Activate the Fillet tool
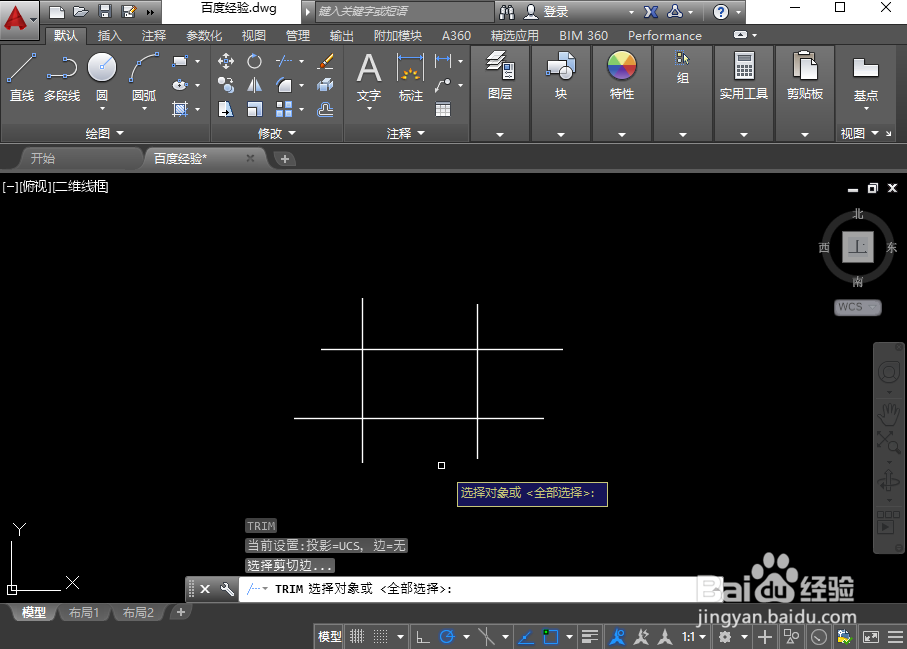907x649 pixels. tap(284, 85)
